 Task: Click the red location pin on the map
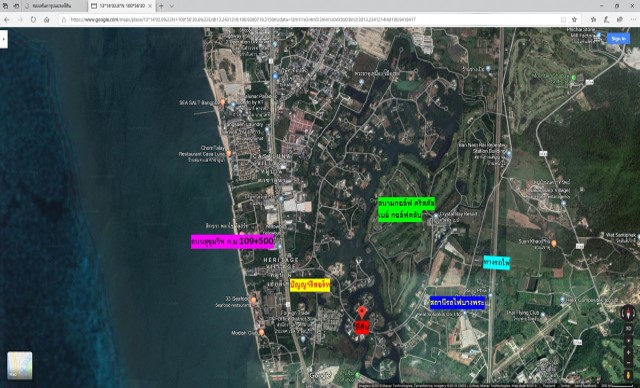tap(362, 313)
